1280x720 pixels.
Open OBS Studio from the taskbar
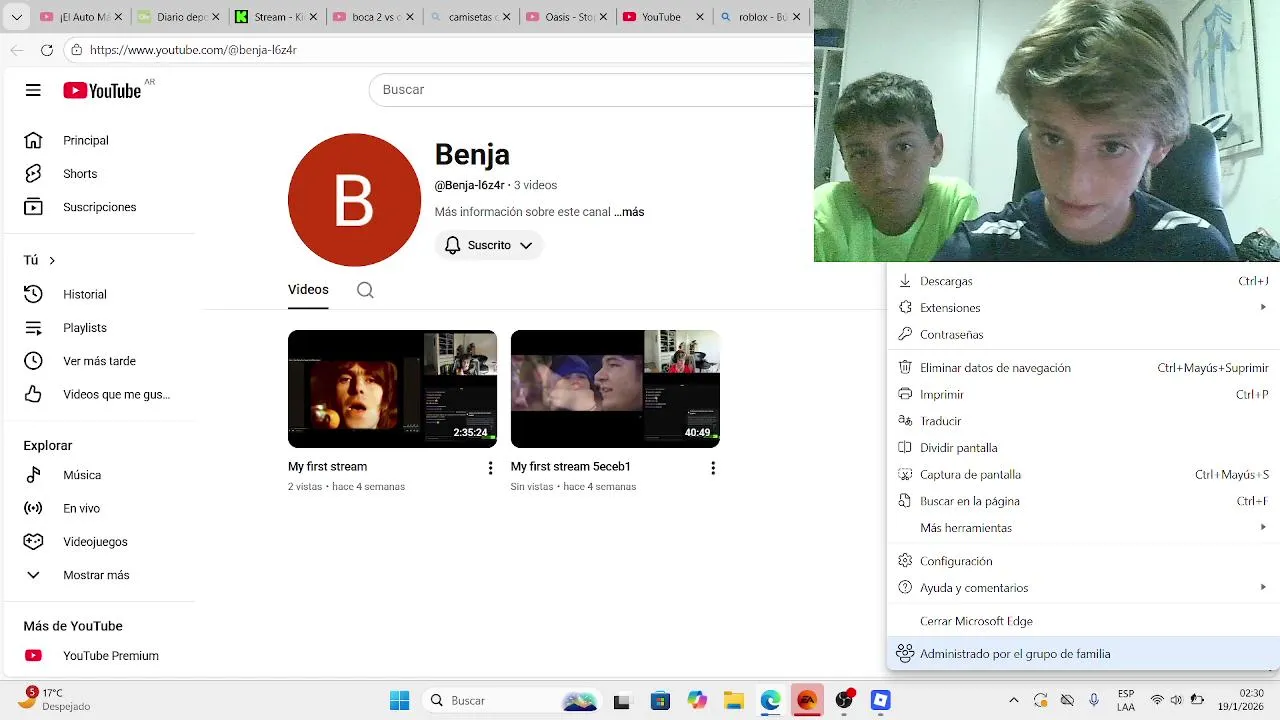pyautogui.click(x=844, y=701)
